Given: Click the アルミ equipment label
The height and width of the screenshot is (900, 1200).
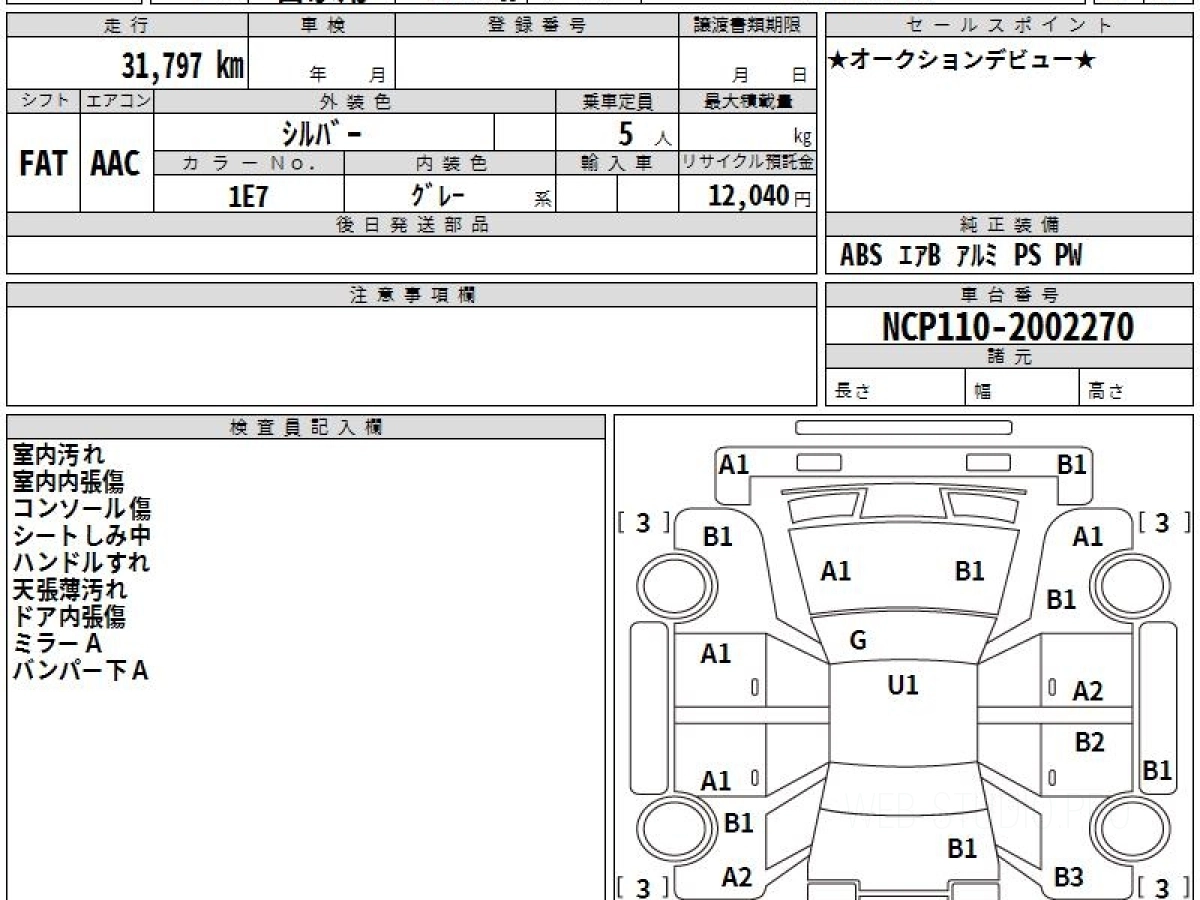Looking at the screenshot, I should (x=977, y=256).
